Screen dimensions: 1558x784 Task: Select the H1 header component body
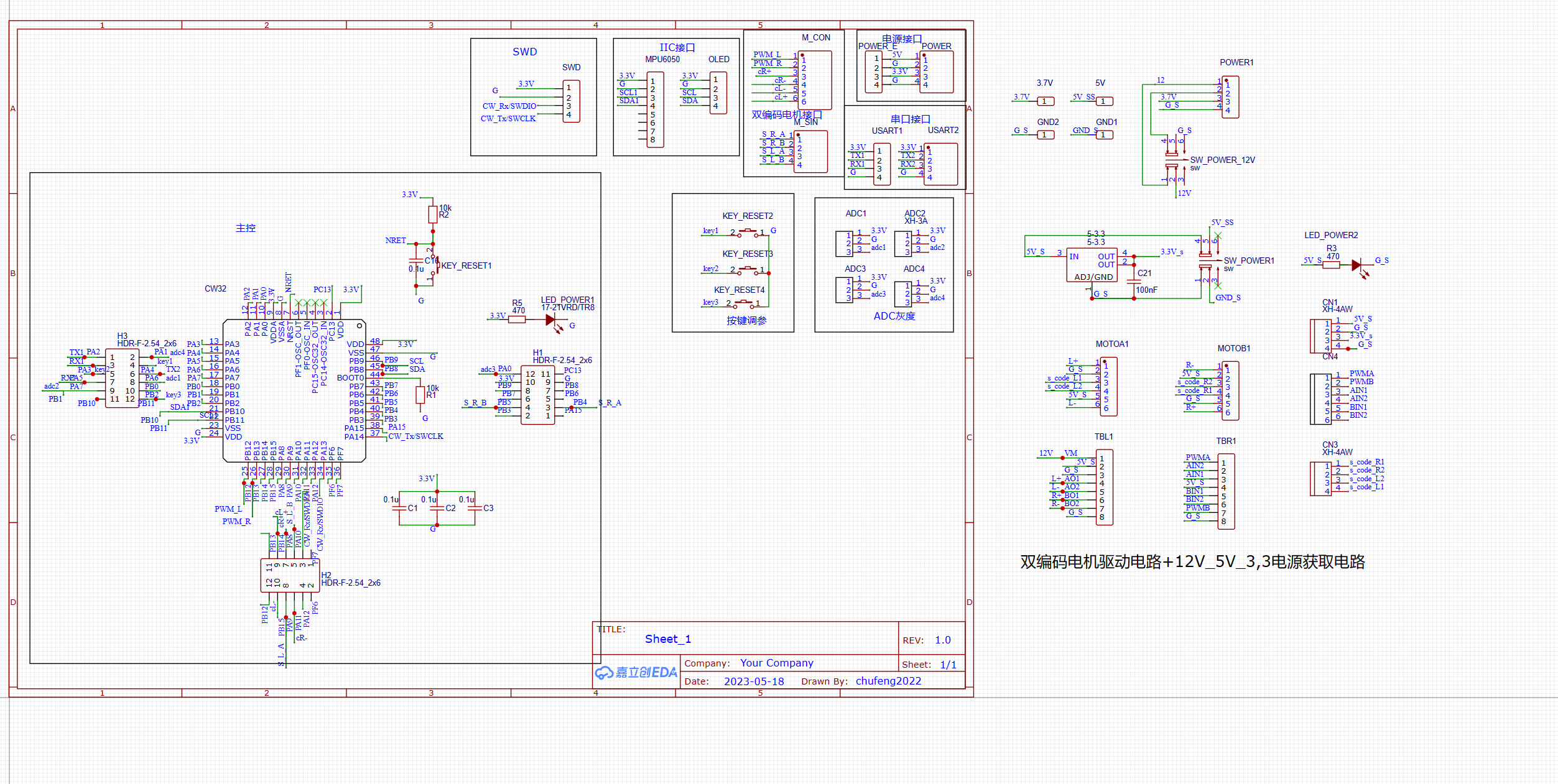(537, 395)
